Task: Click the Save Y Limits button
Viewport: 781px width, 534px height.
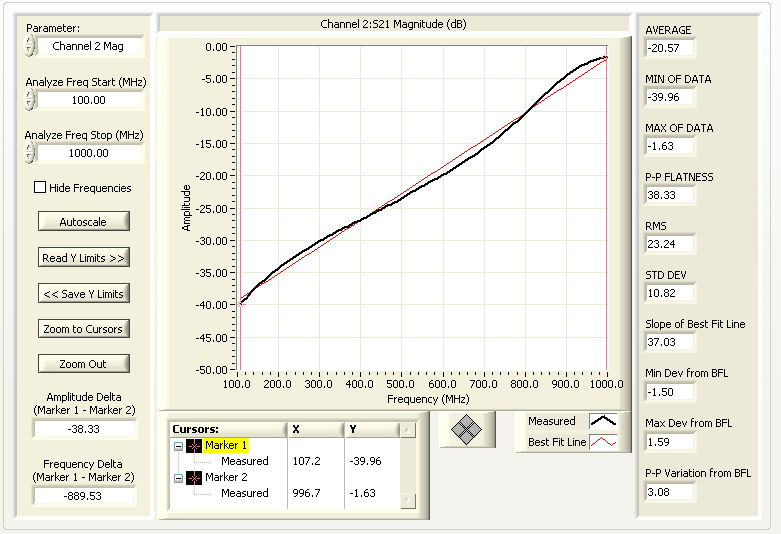Action: point(84,293)
